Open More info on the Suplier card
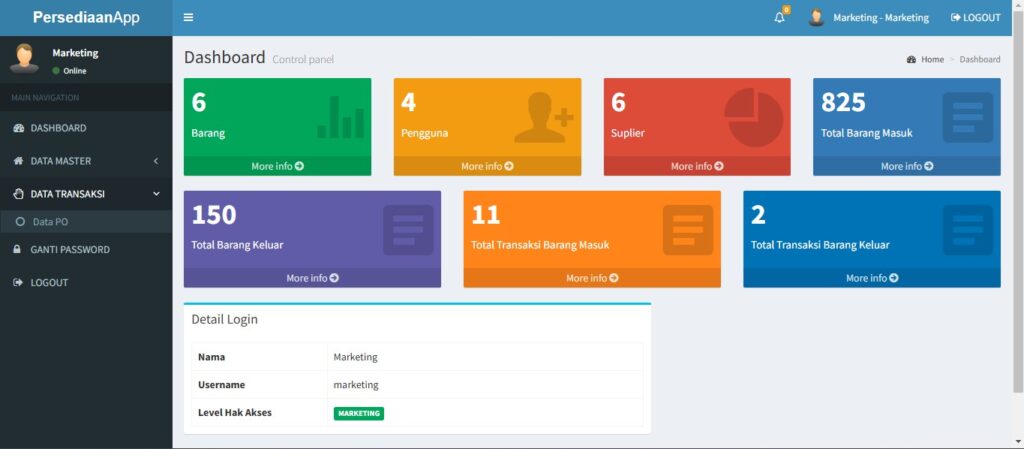 697,166
